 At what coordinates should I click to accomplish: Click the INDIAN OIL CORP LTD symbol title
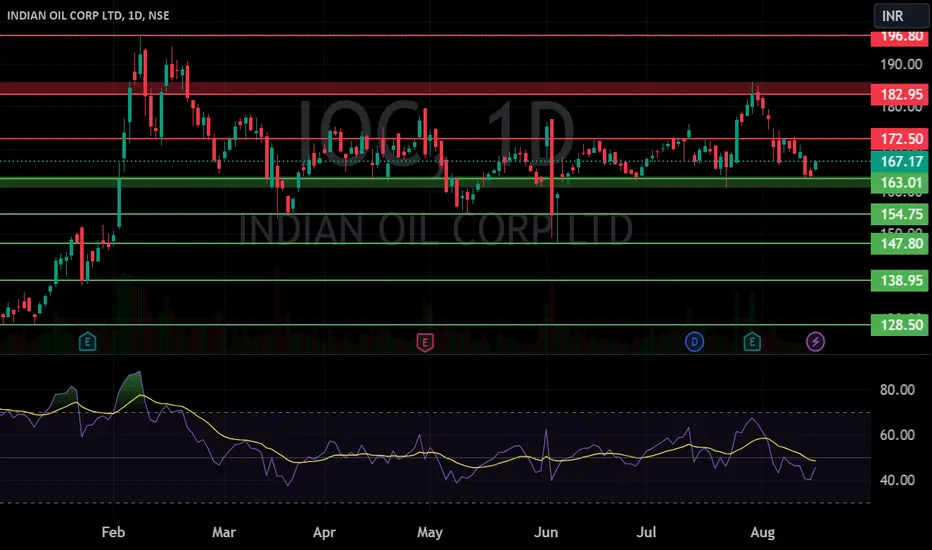87,15
